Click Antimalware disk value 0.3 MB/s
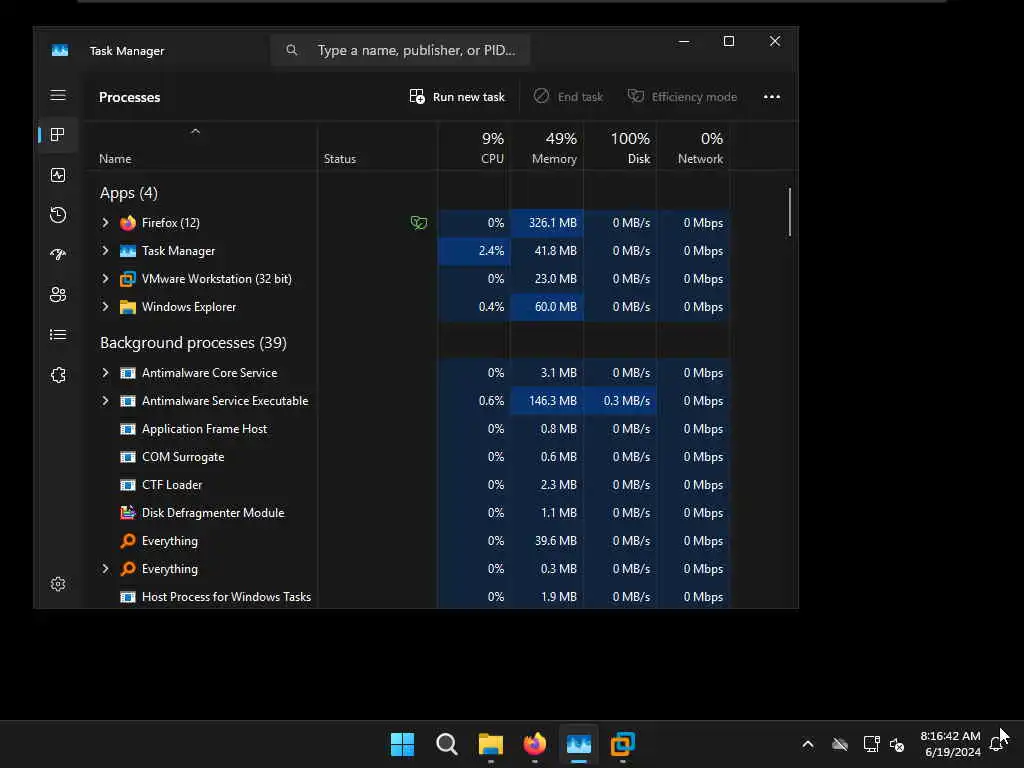This screenshot has height=768, width=1024. 626,401
